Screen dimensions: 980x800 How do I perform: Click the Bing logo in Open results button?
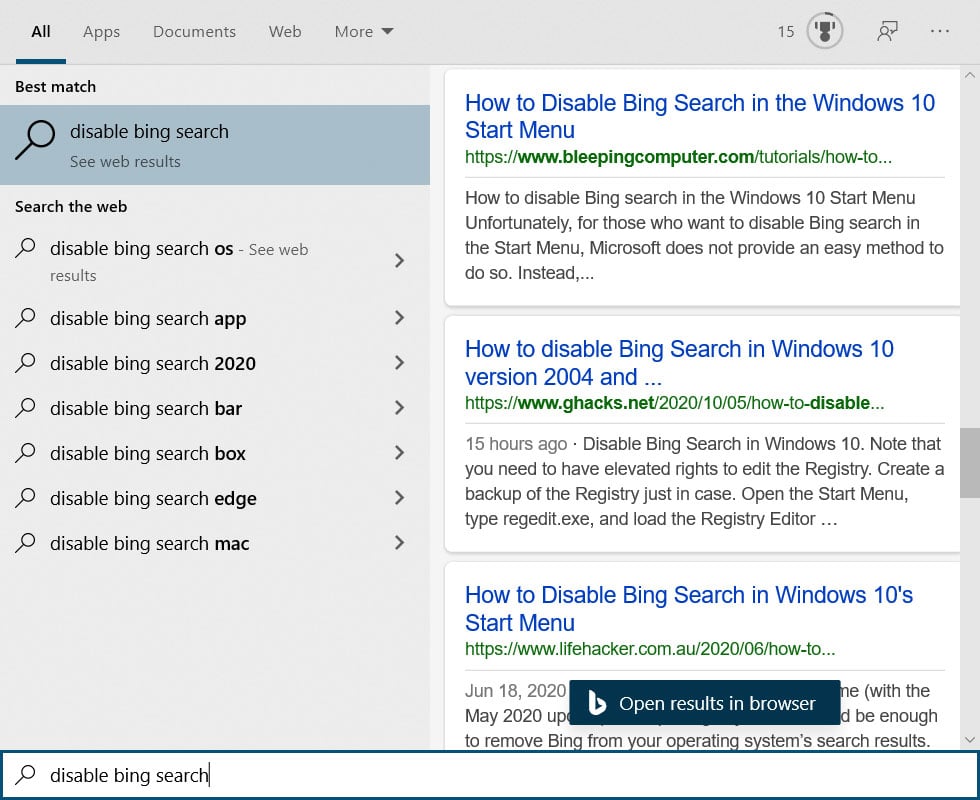tap(597, 704)
